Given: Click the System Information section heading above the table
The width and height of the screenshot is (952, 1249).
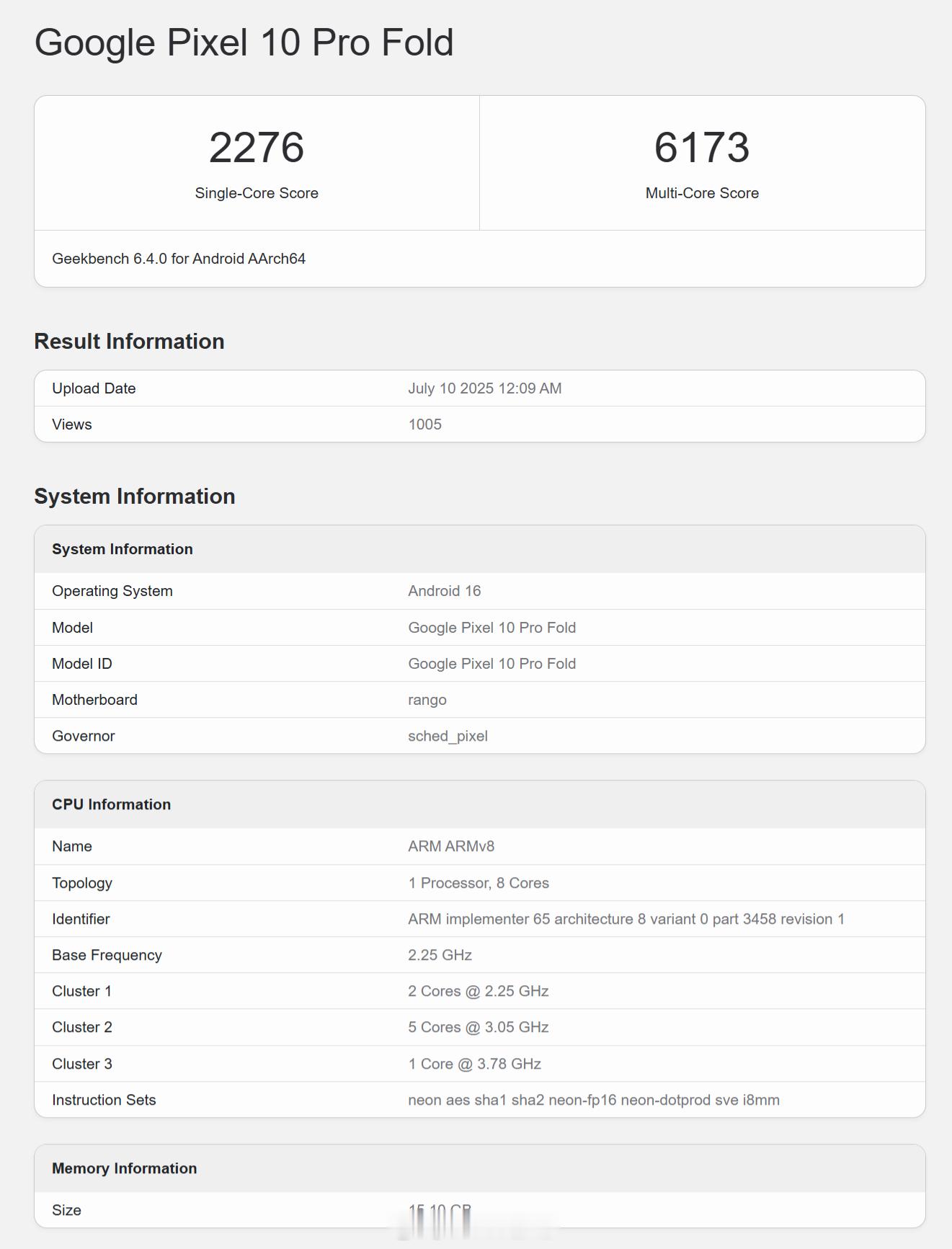Looking at the screenshot, I should tap(135, 496).
